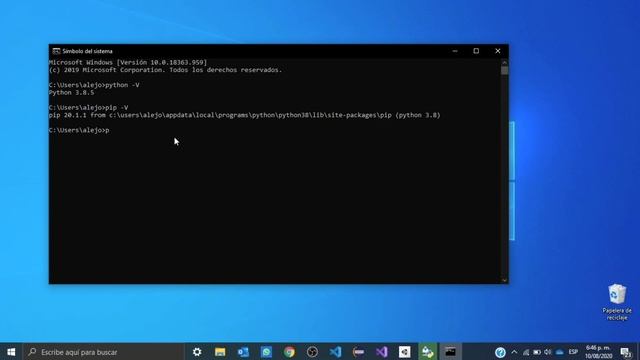640x360 pixels.
Task: Open the white-background Unity-style taskbar app
Action: (404, 352)
